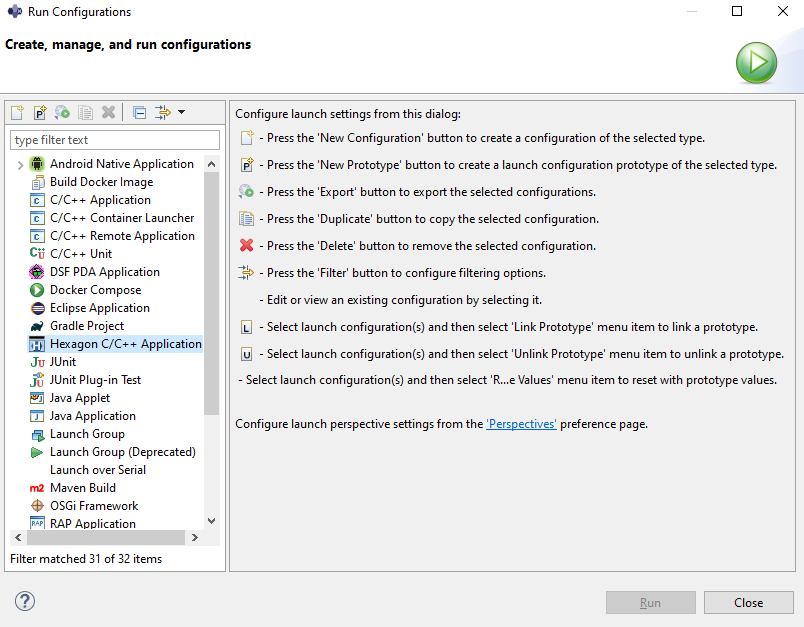Select the C/C++ Container Launcher icon
The height and width of the screenshot is (627, 804).
[x=37, y=218]
